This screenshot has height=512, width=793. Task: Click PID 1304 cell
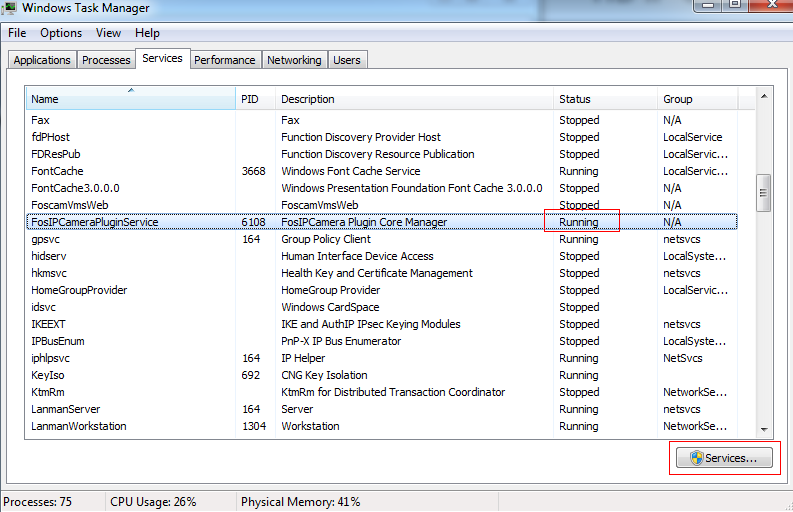coord(254,426)
